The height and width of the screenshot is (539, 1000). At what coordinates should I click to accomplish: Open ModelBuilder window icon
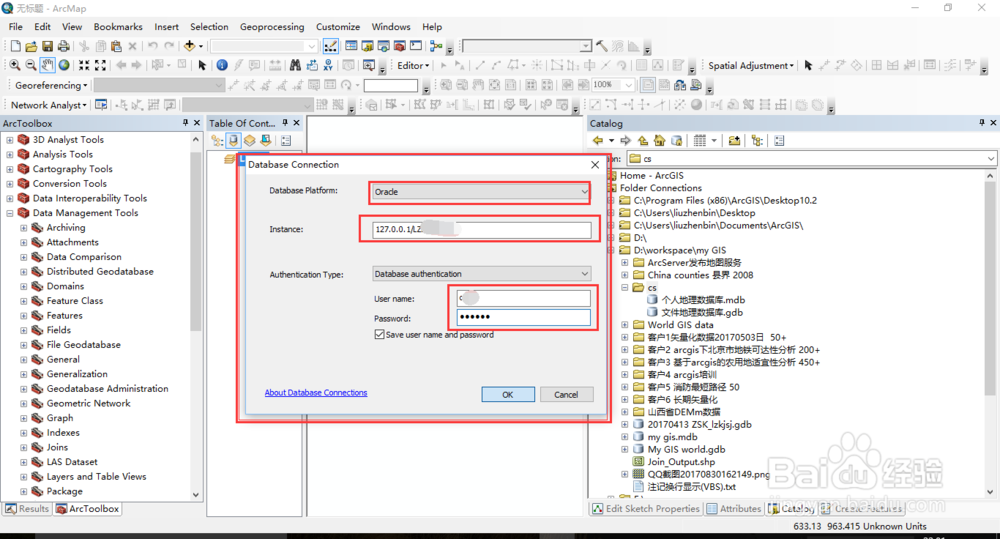pyautogui.click(x=436, y=46)
